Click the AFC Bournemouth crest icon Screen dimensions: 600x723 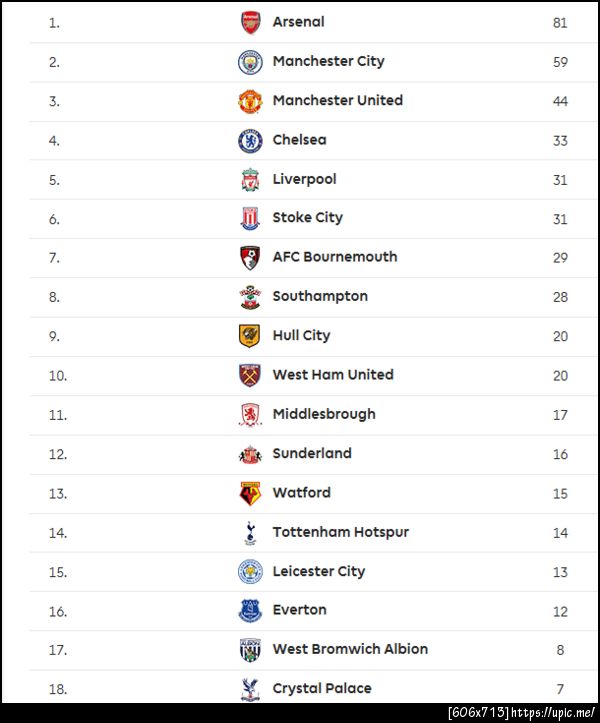(250, 258)
